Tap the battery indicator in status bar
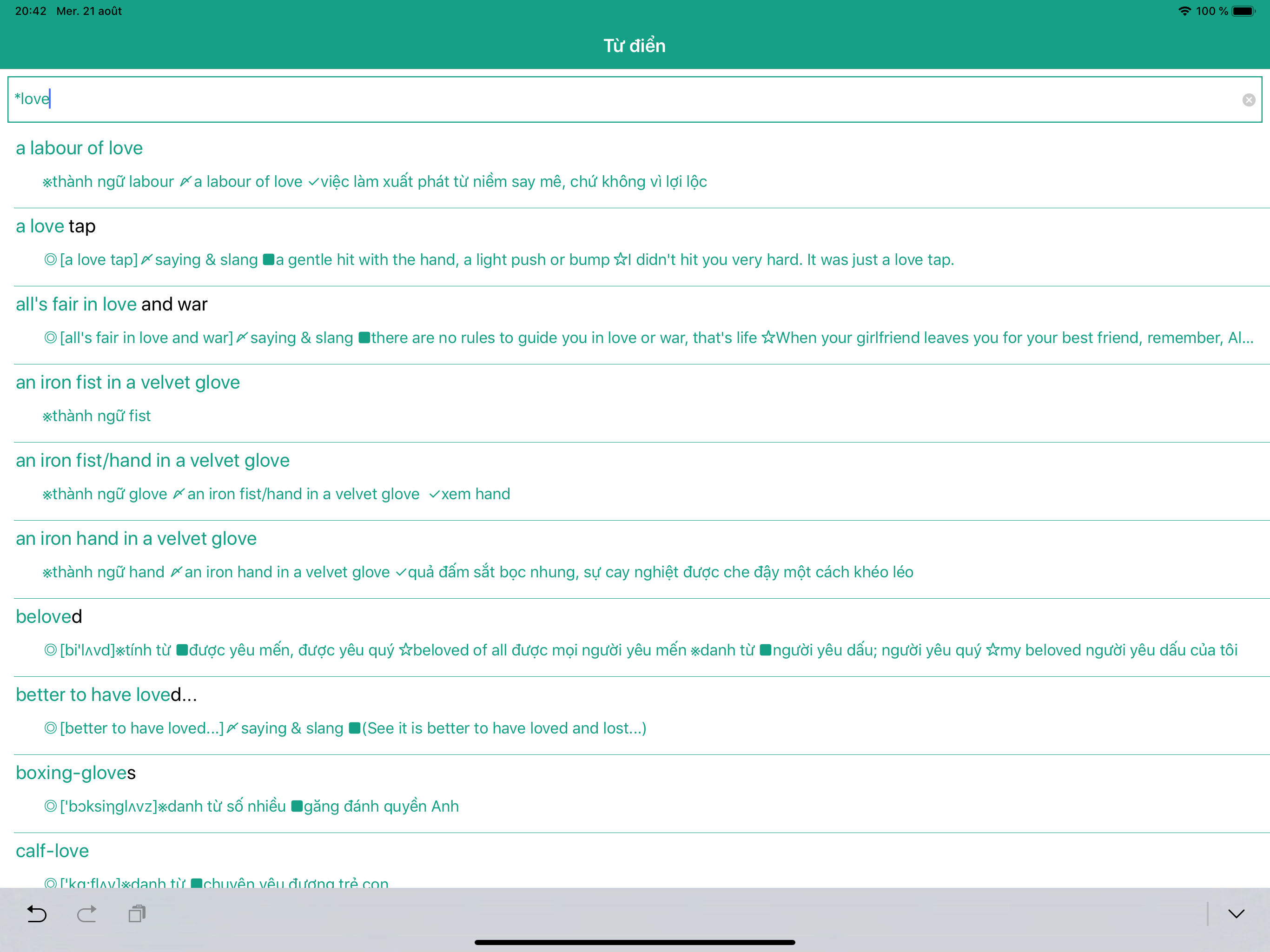 coord(1244,11)
